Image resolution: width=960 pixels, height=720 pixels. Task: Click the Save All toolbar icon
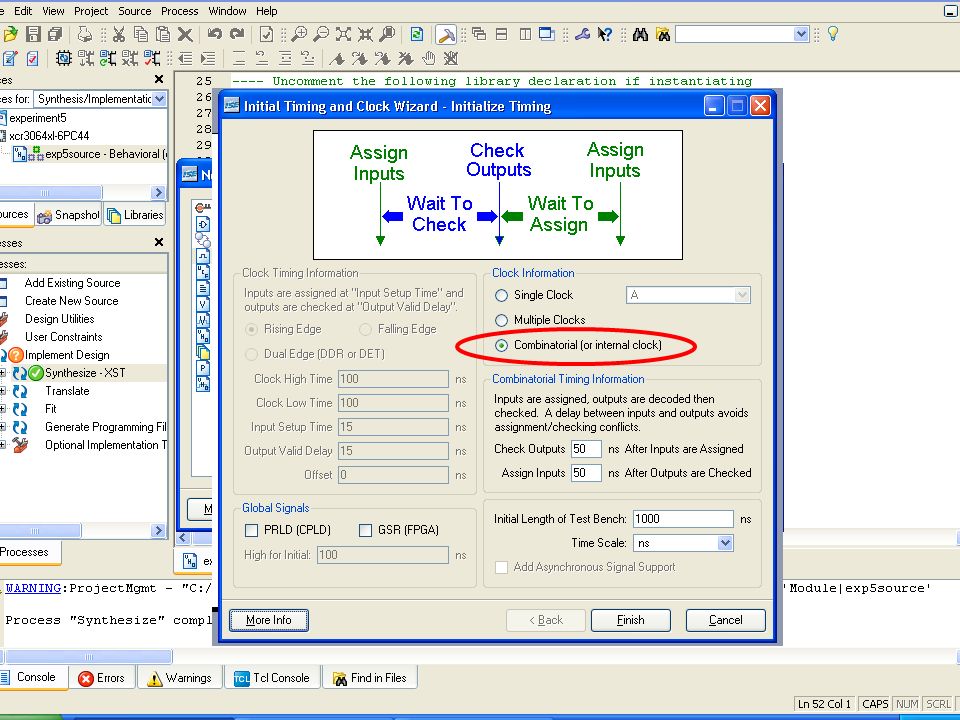(55, 34)
